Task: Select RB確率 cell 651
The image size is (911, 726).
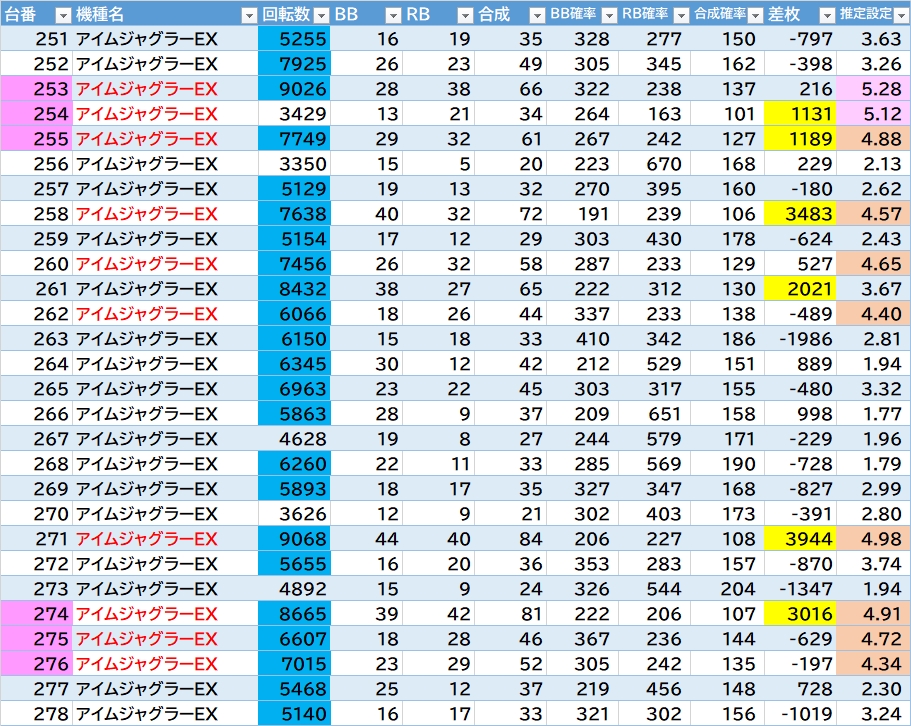Action: tap(654, 414)
